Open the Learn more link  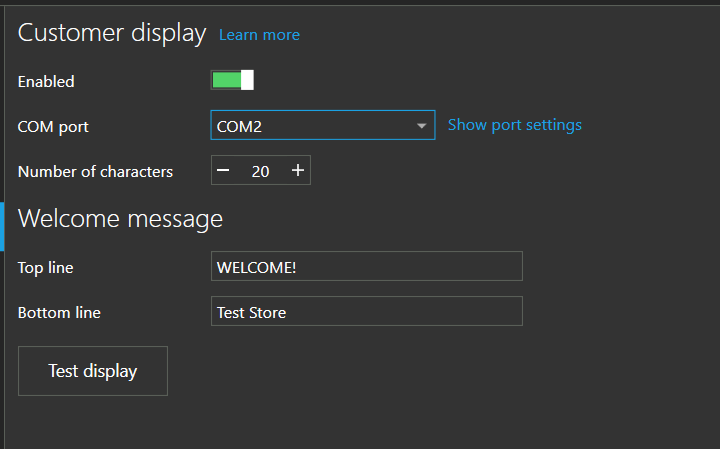tap(259, 35)
